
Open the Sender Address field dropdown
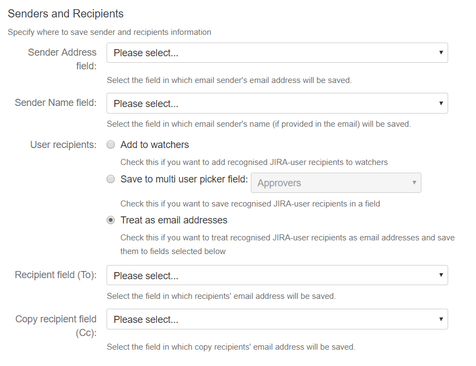277,53
